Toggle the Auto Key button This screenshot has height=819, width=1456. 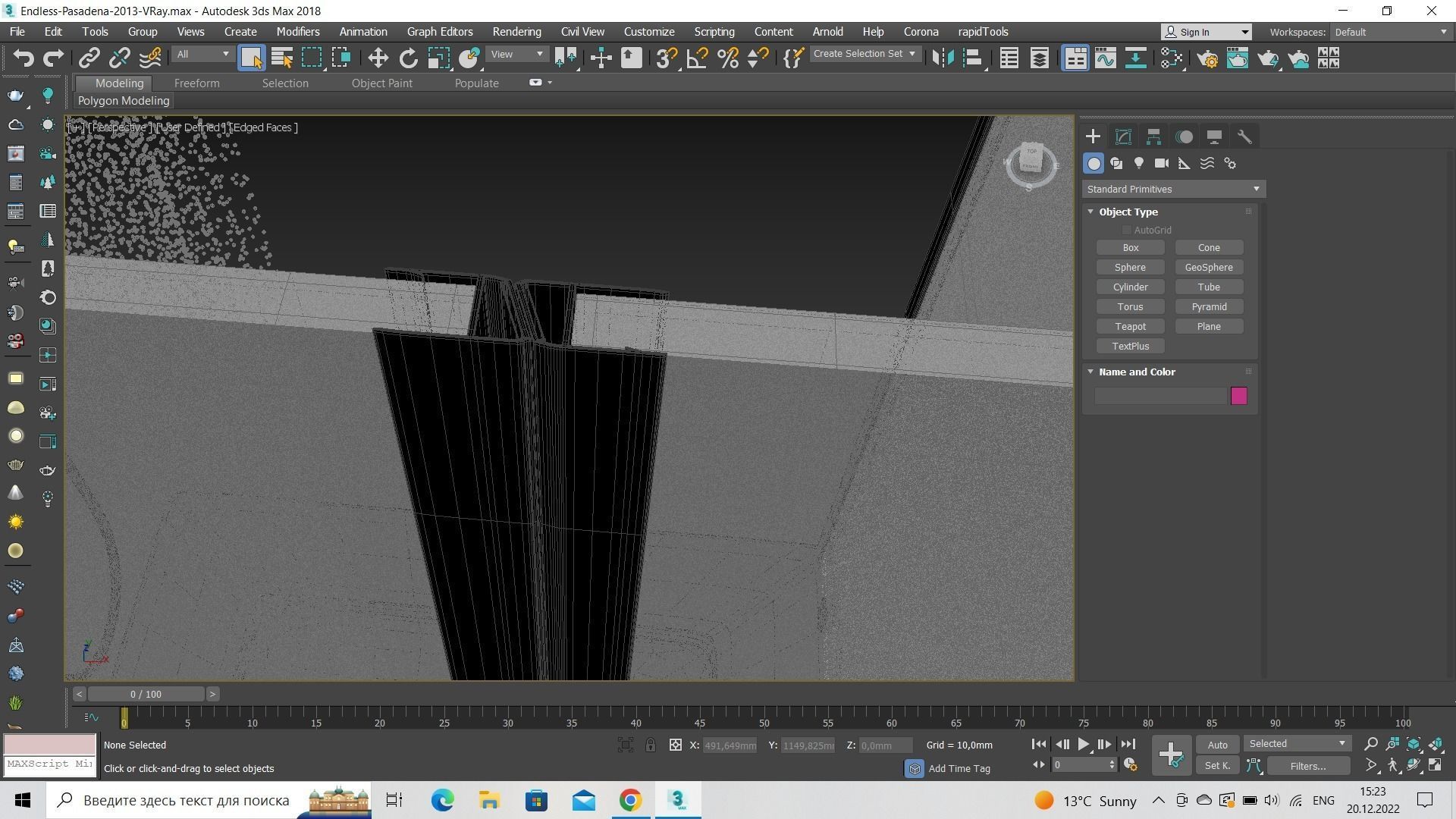[1217, 745]
